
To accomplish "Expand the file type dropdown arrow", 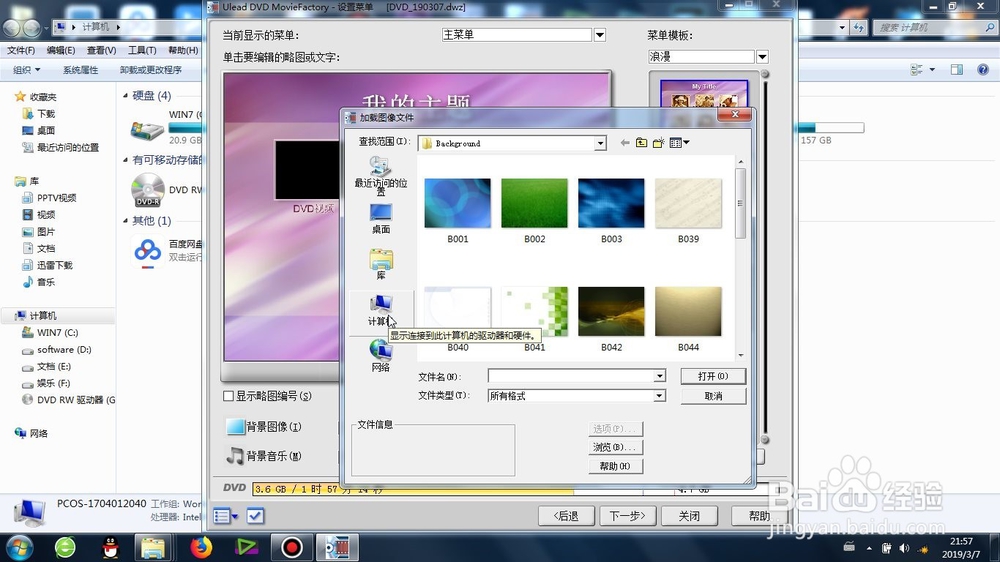I will (x=659, y=396).
